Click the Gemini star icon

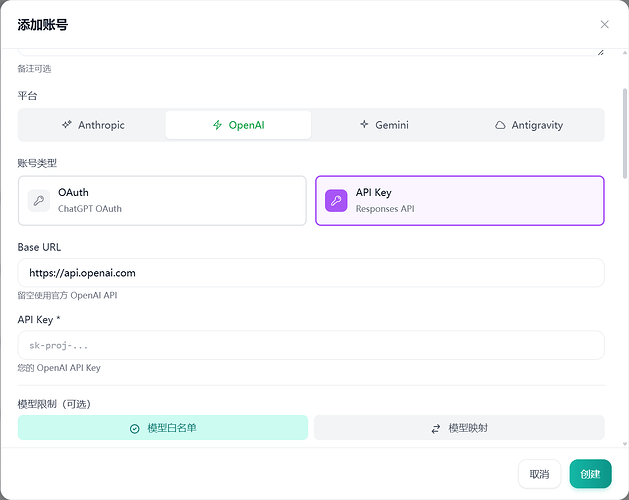coord(364,124)
